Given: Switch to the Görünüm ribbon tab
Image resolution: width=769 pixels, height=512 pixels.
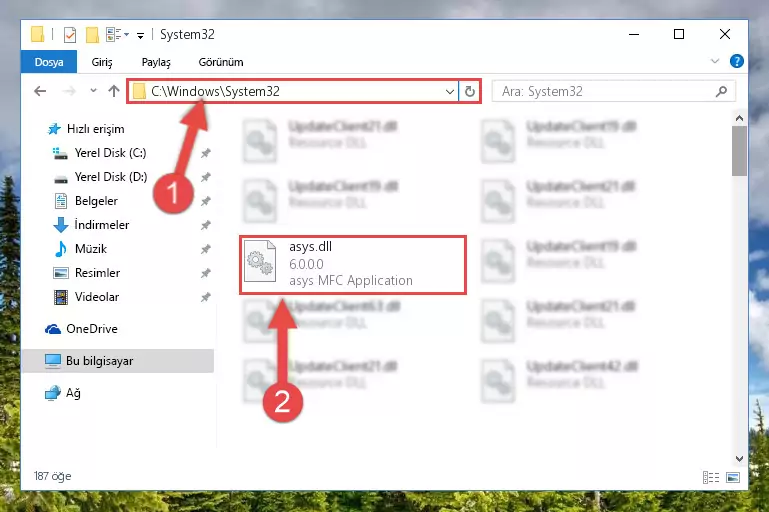Looking at the screenshot, I should click(221, 62).
